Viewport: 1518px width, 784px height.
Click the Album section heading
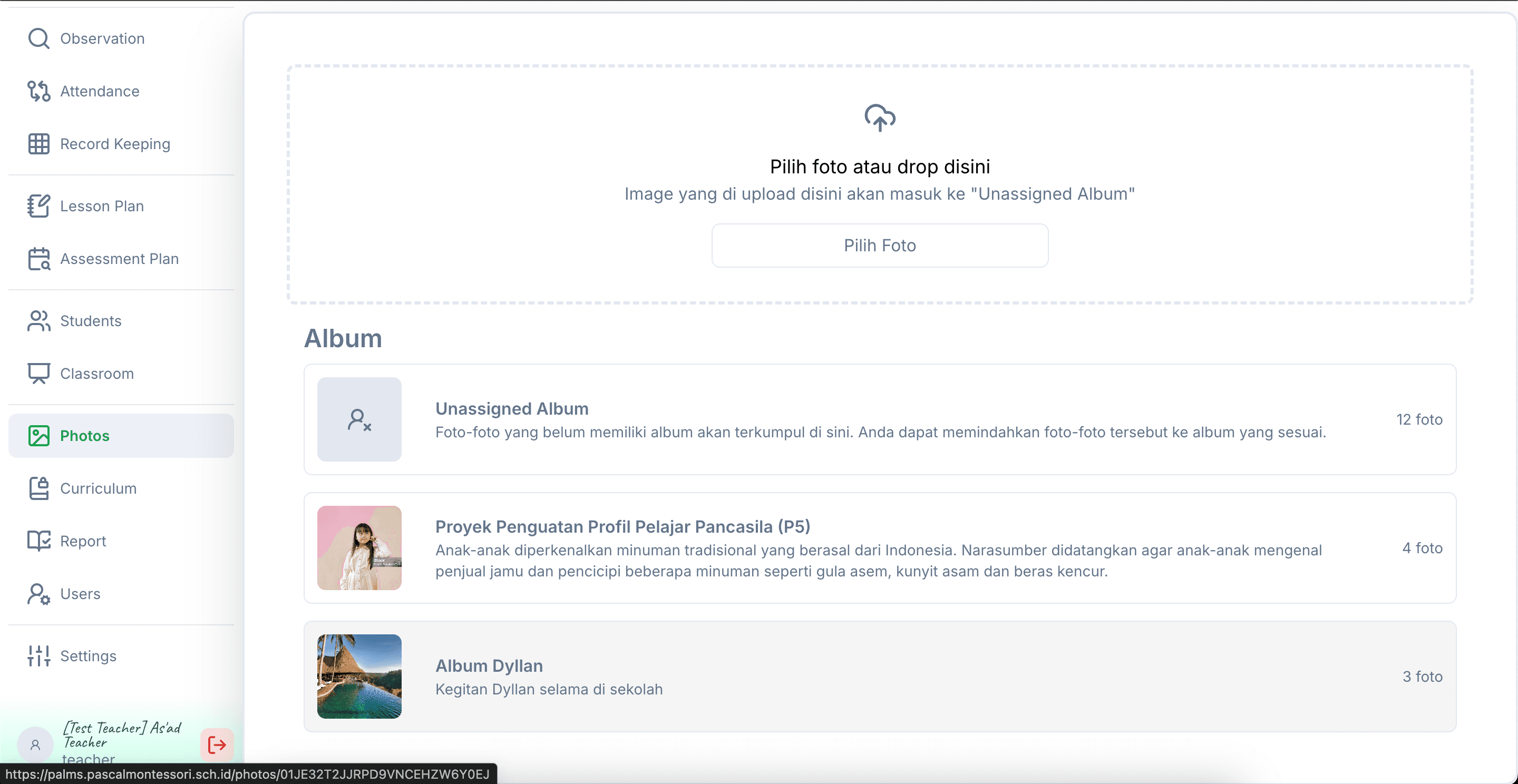pos(343,339)
